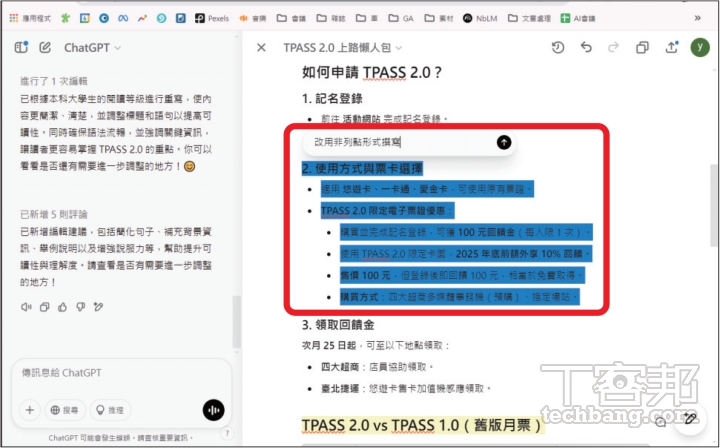This screenshot has width=720, height=448.
Task: Click the 活動網站 link in step 1
Action: point(361,119)
